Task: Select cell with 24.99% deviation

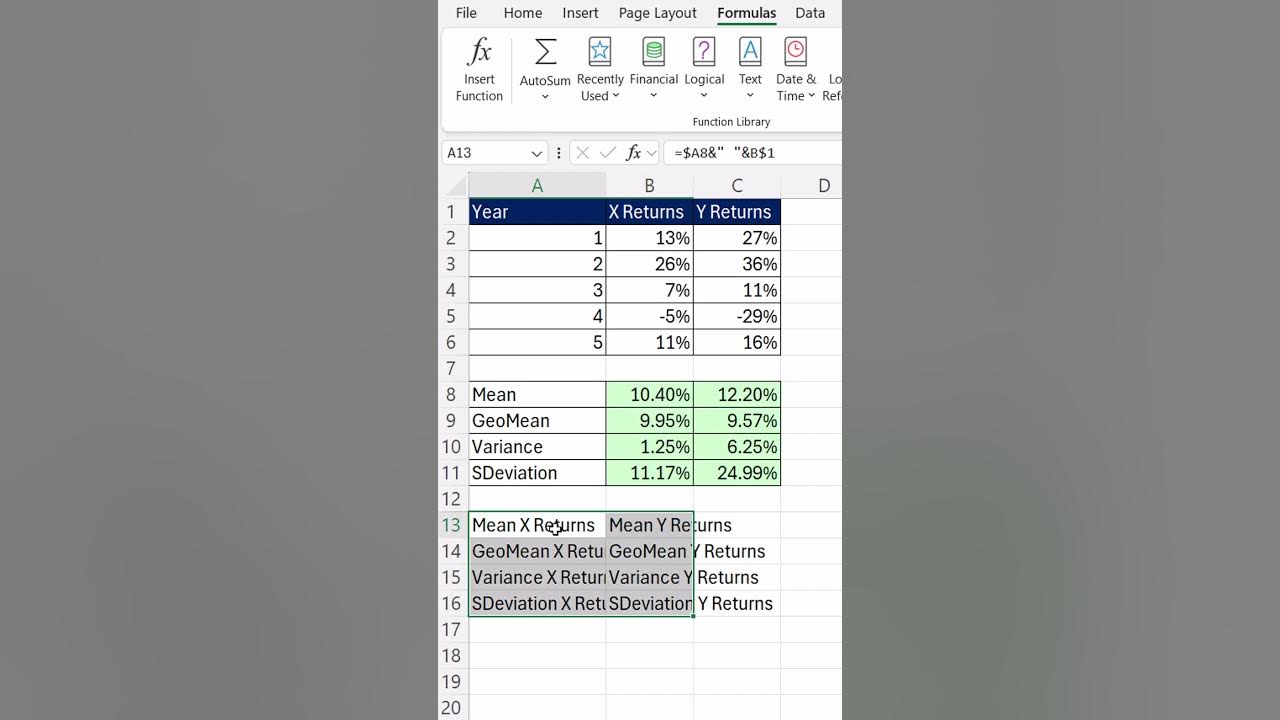Action: click(737, 472)
